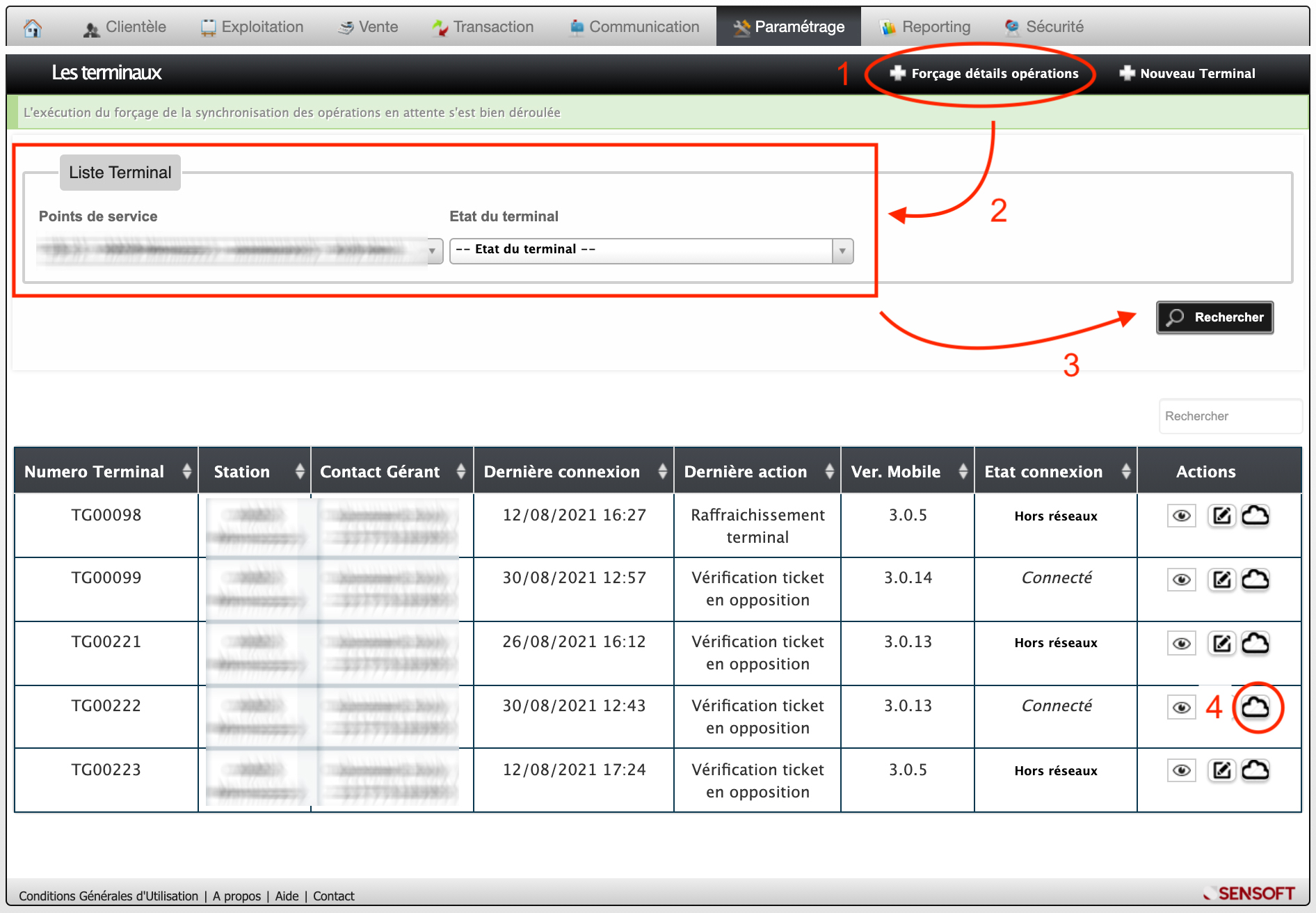Click the home icon in navigation bar
Image resolution: width=1316 pixels, height=913 pixels.
coord(33,27)
